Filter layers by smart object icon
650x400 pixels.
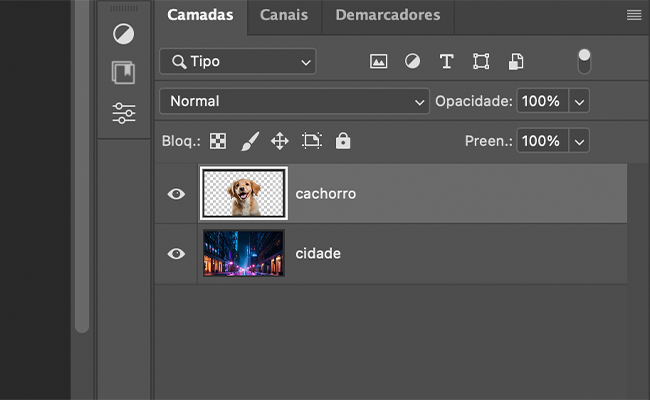click(516, 61)
